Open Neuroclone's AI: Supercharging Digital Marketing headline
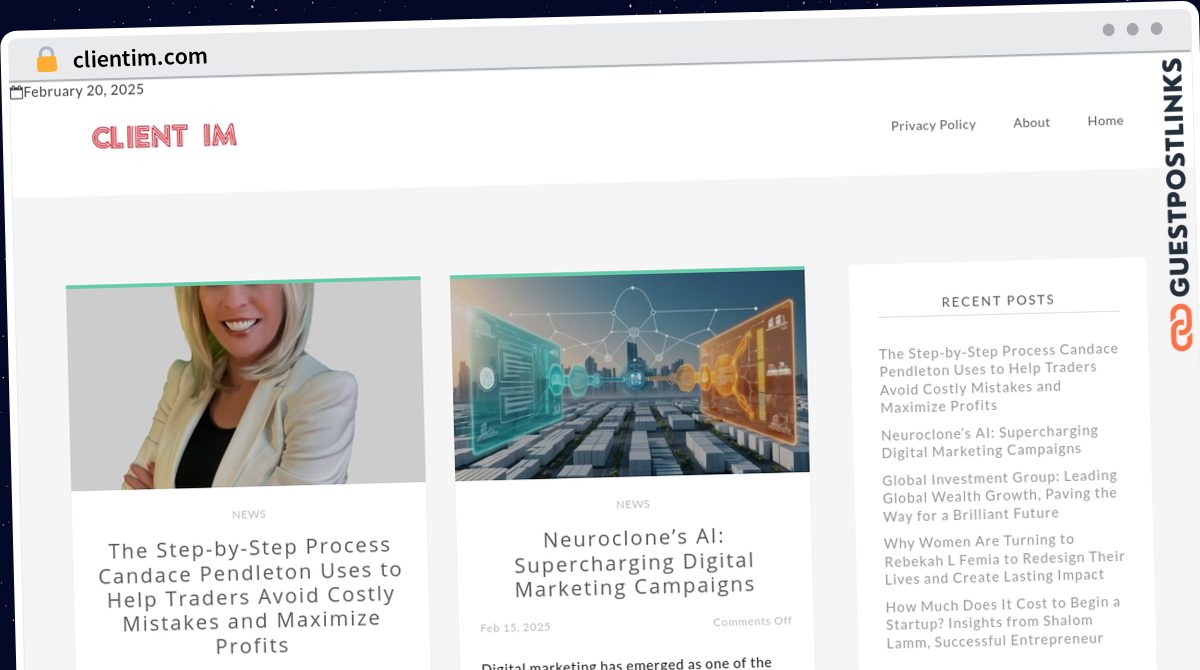 click(x=634, y=562)
